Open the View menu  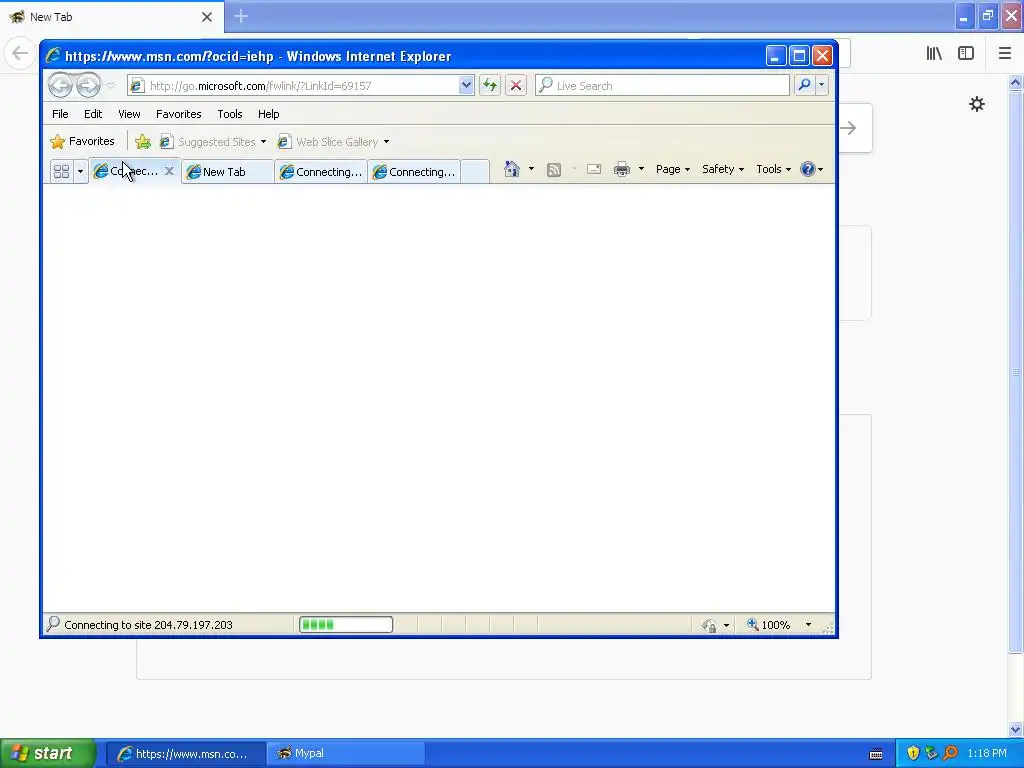[129, 114]
